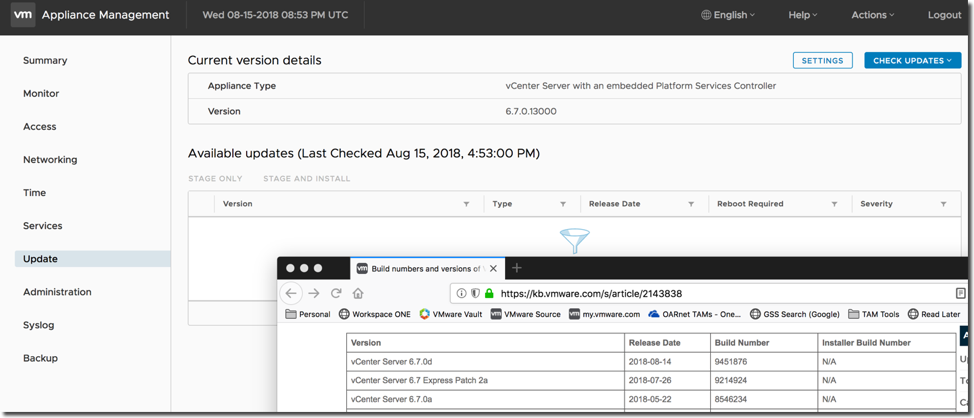This screenshot has width=974, height=418.
Task: Go to the Services page
Action: [x=43, y=225]
